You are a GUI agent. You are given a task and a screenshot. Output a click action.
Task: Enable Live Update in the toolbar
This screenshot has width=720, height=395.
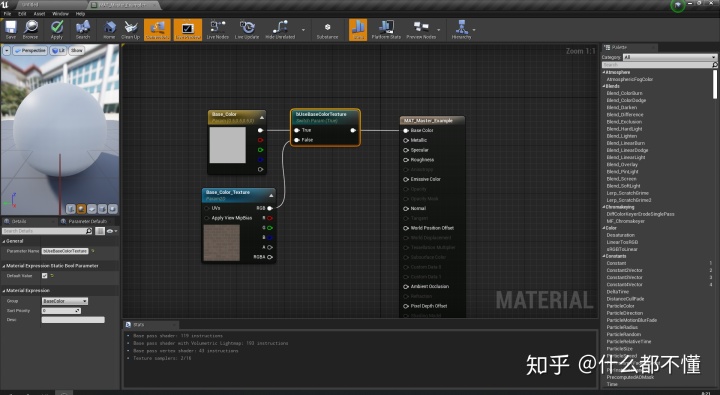(247, 29)
